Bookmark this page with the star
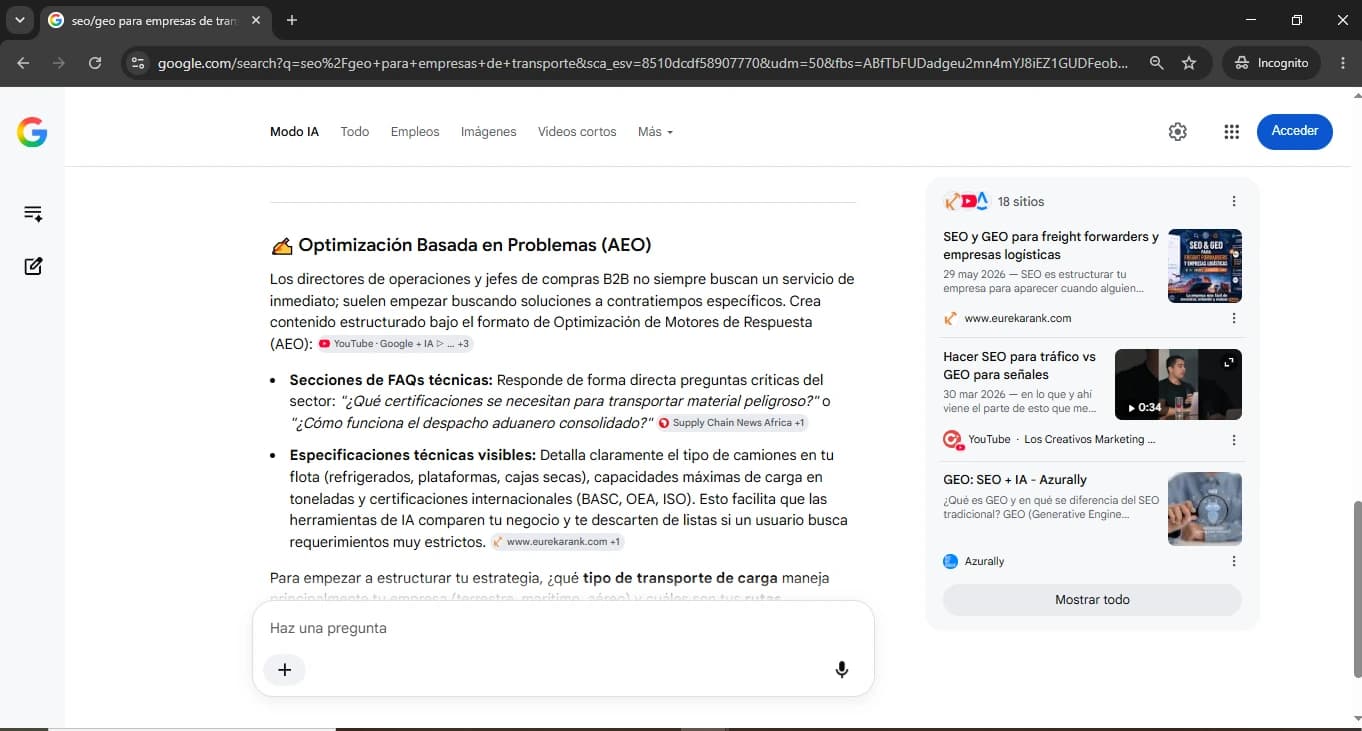The width and height of the screenshot is (1362, 731). (x=1189, y=62)
